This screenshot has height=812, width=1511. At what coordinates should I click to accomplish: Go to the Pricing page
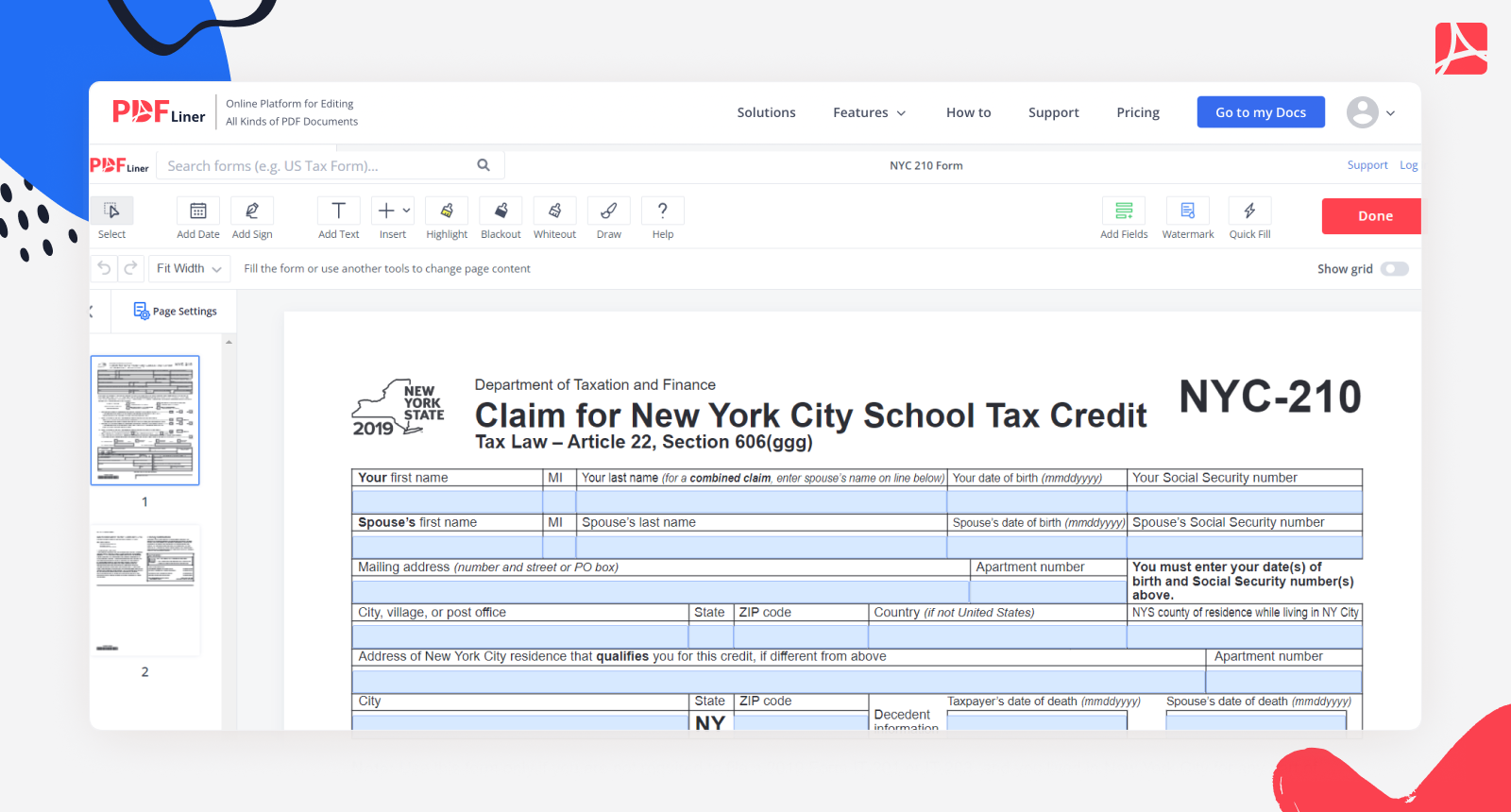click(1138, 112)
